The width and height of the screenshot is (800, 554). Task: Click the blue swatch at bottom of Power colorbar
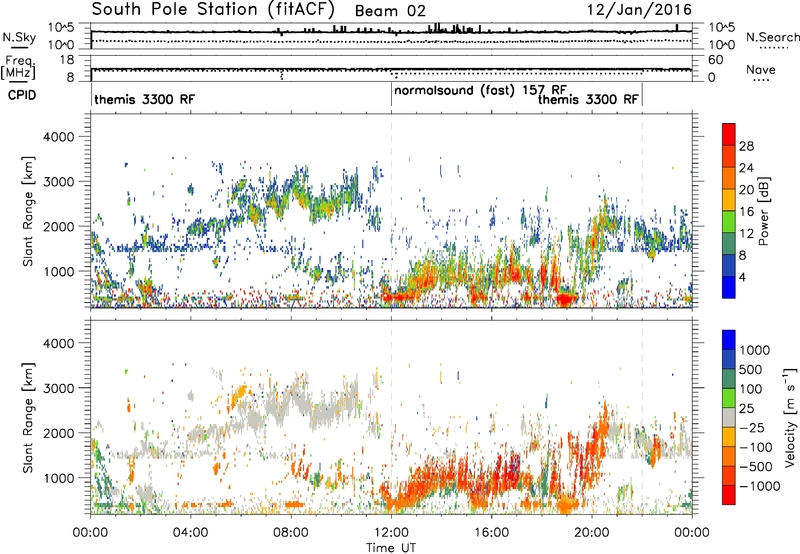(x=729, y=288)
